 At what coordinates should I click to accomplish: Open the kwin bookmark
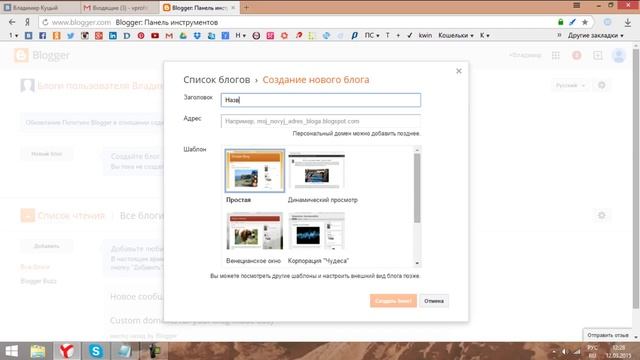(x=425, y=36)
